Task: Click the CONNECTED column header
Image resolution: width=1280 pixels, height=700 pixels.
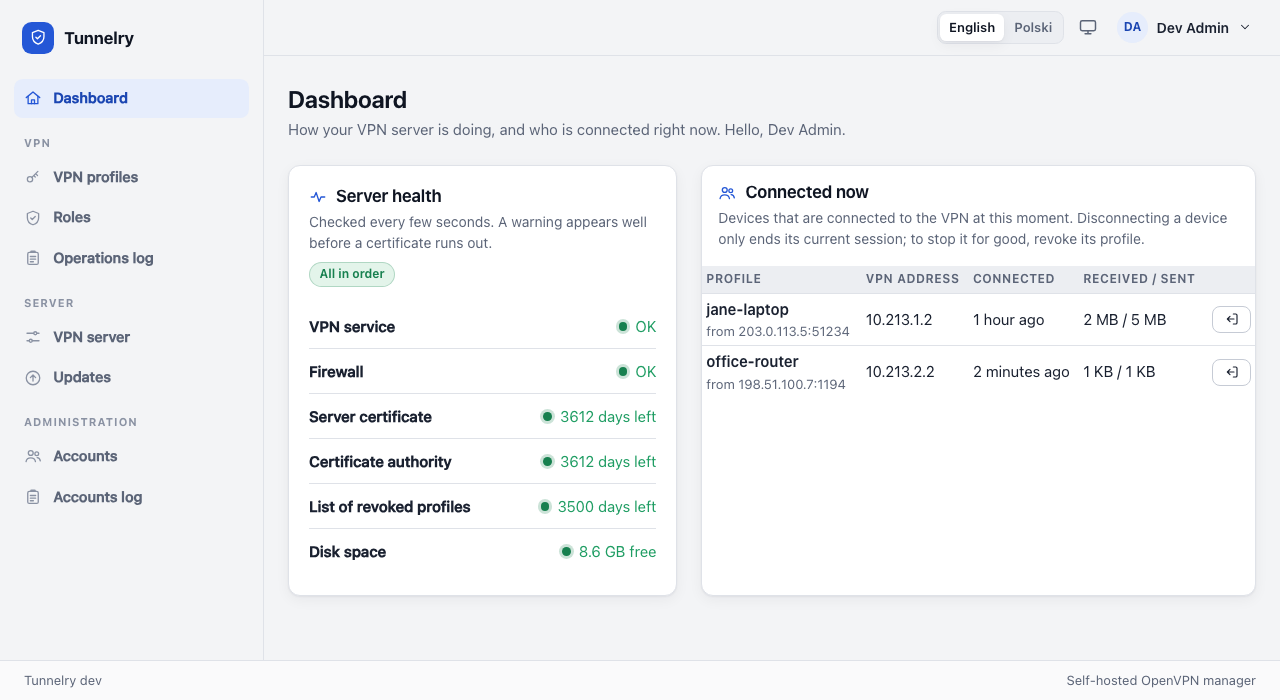Action: [x=1014, y=279]
